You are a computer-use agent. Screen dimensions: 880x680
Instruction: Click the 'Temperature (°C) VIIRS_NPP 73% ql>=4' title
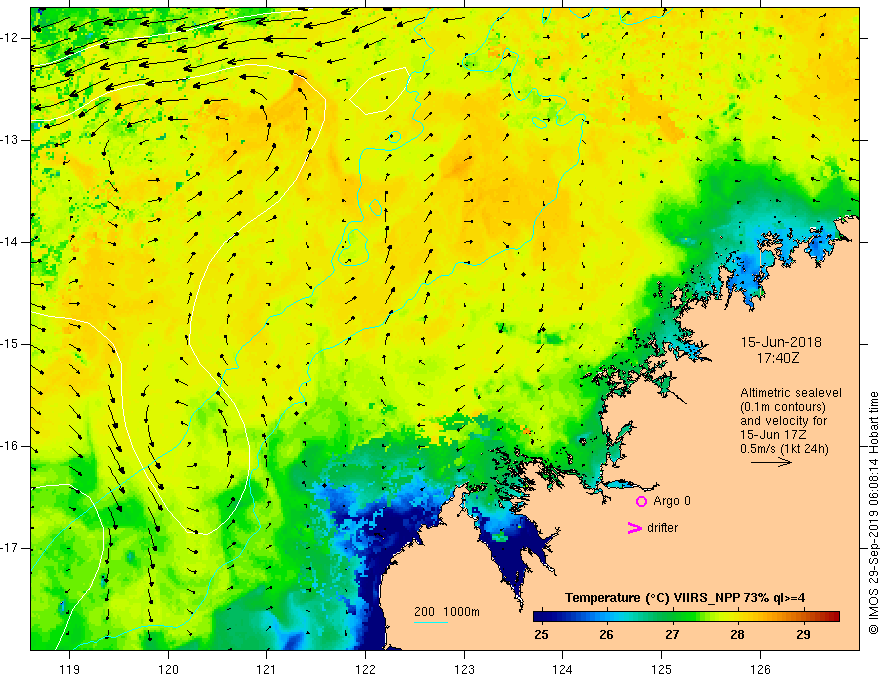(x=685, y=598)
